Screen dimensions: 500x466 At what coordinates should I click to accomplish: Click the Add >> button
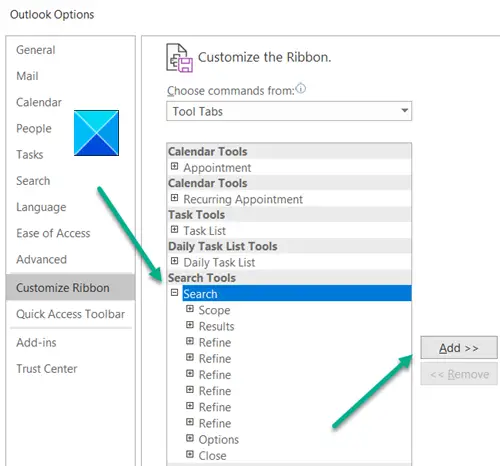tap(459, 348)
